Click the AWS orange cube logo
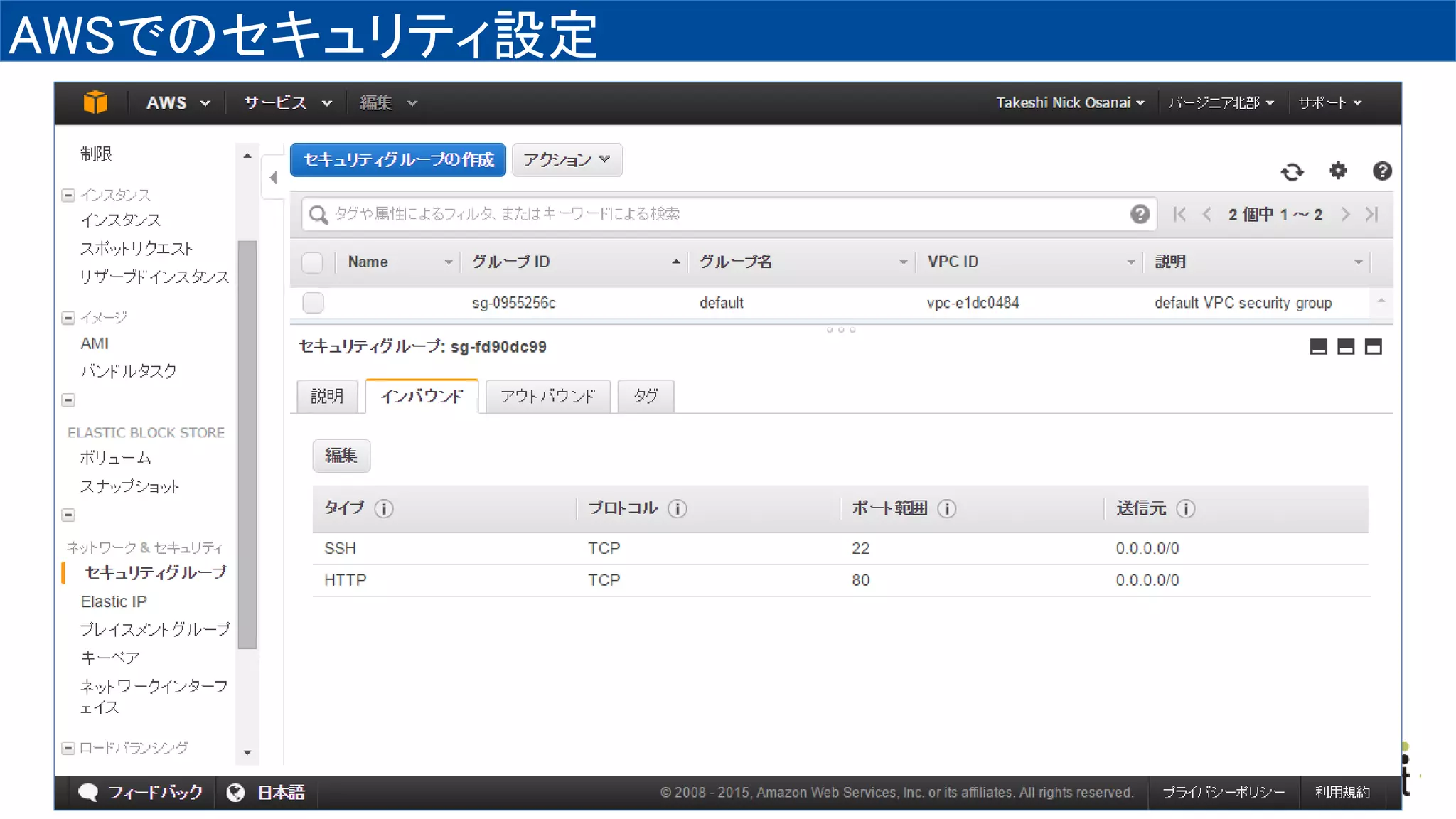This screenshot has height=819, width=1456. click(95, 102)
